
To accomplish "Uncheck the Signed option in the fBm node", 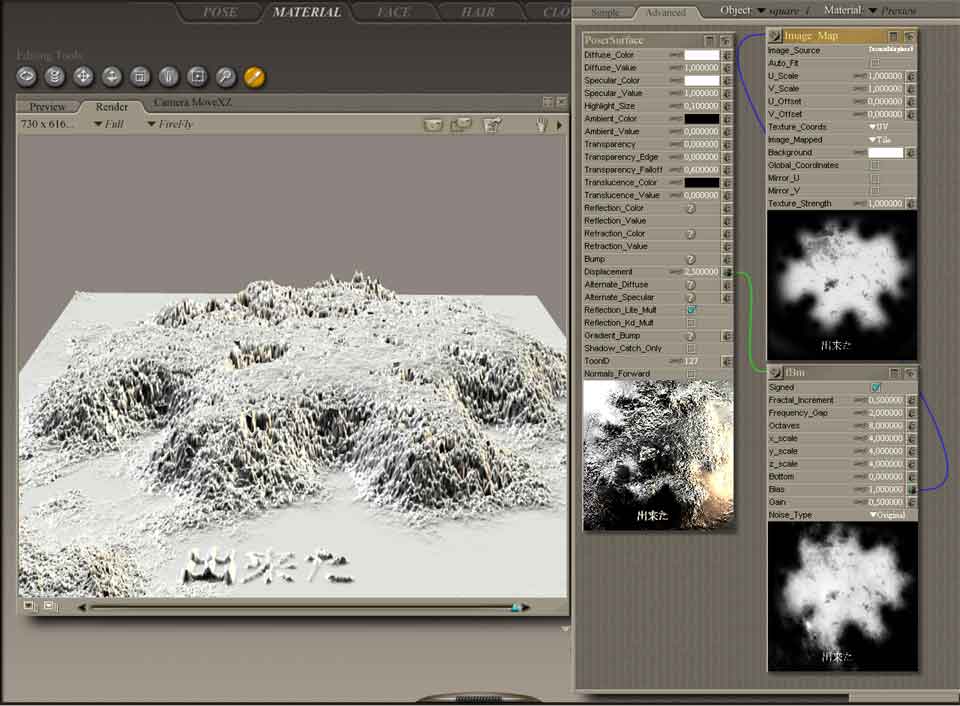I will [x=876, y=387].
